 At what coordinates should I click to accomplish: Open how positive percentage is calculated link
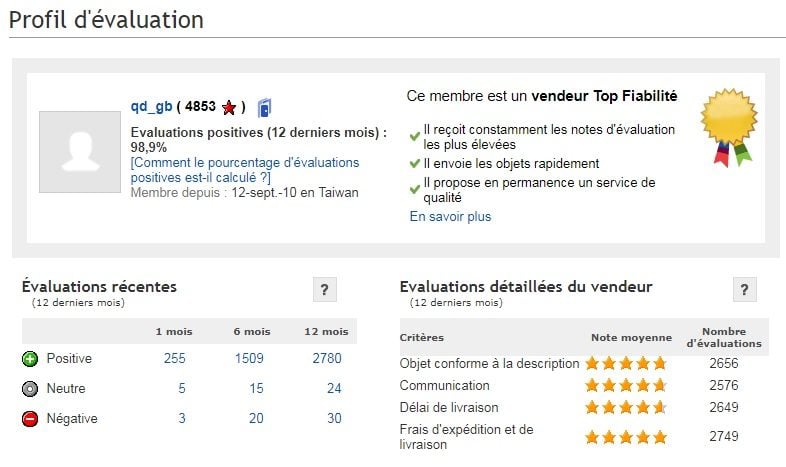245,170
